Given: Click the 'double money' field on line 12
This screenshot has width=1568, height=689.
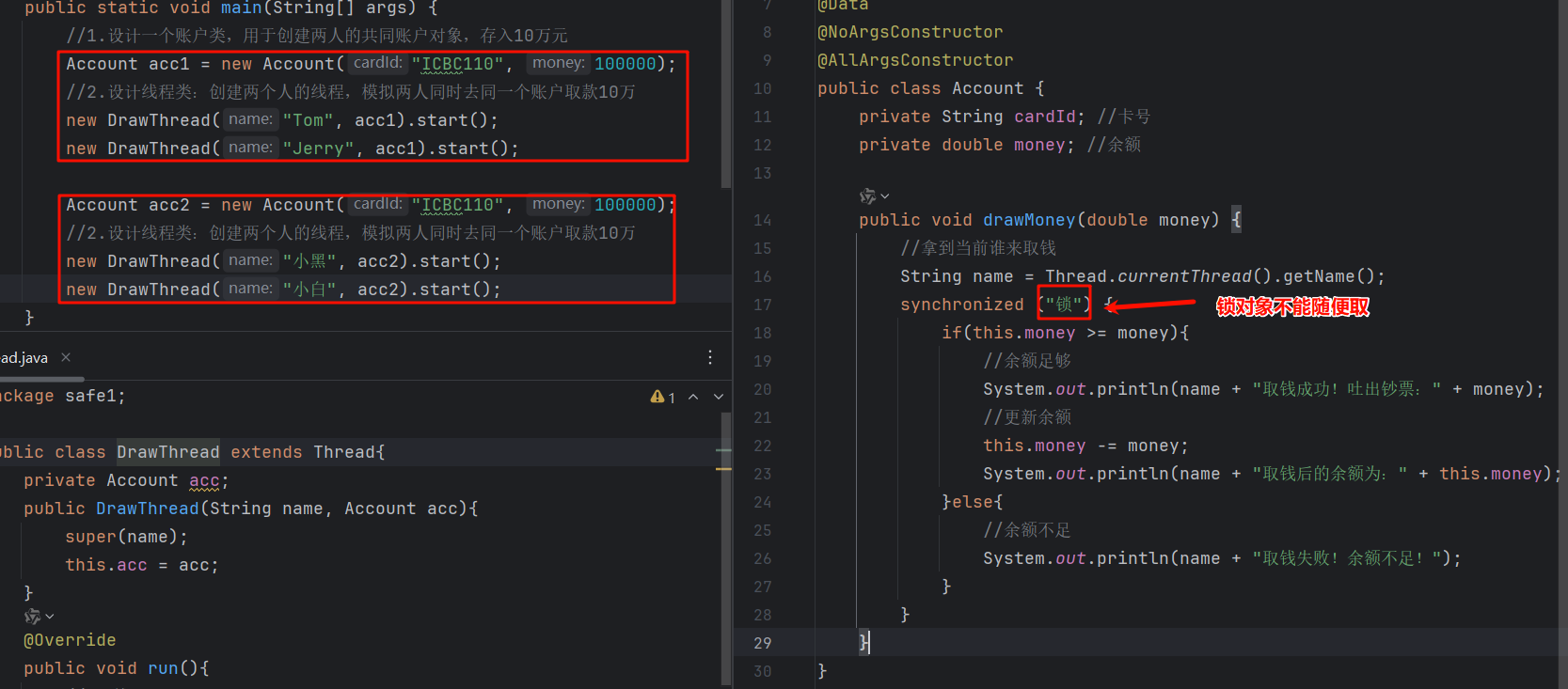Looking at the screenshot, I should click(1007, 145).
